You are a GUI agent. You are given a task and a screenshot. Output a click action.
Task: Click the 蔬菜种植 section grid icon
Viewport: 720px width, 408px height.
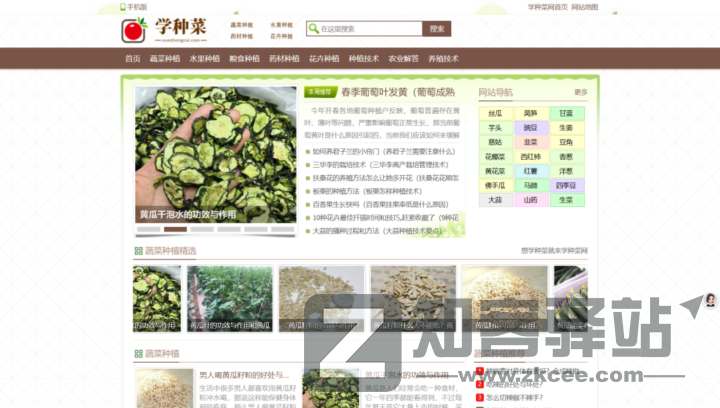coord(139,353)
